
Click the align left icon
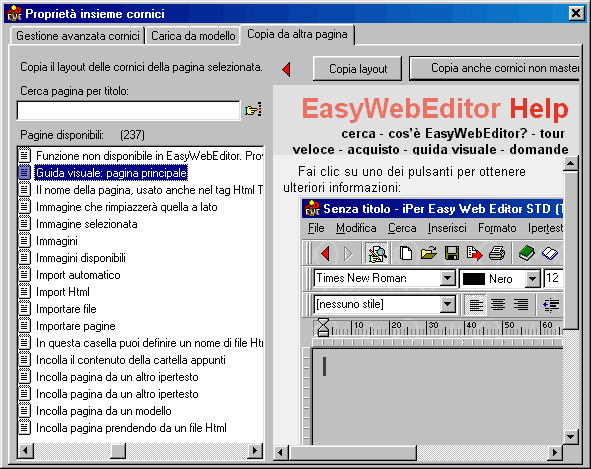[476, 304]
